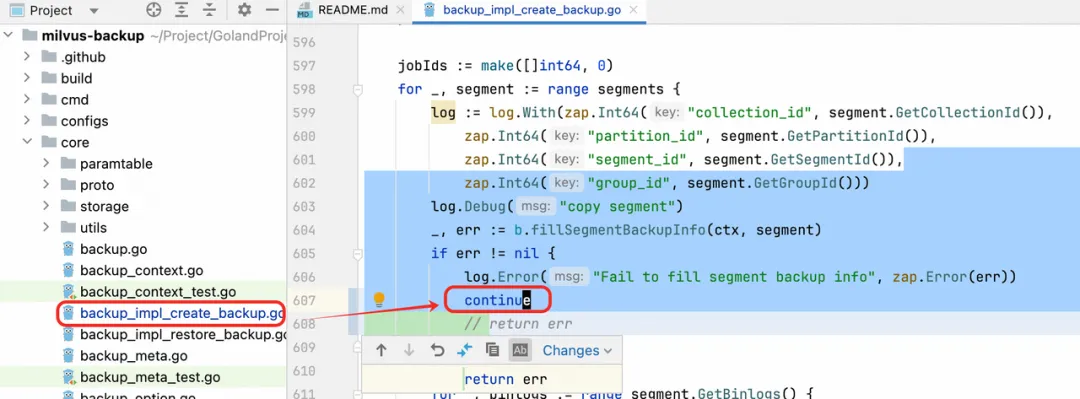This screenshot has height=399, width=1080.
Task: Click the .github folder icon
Action: (49, 57)
